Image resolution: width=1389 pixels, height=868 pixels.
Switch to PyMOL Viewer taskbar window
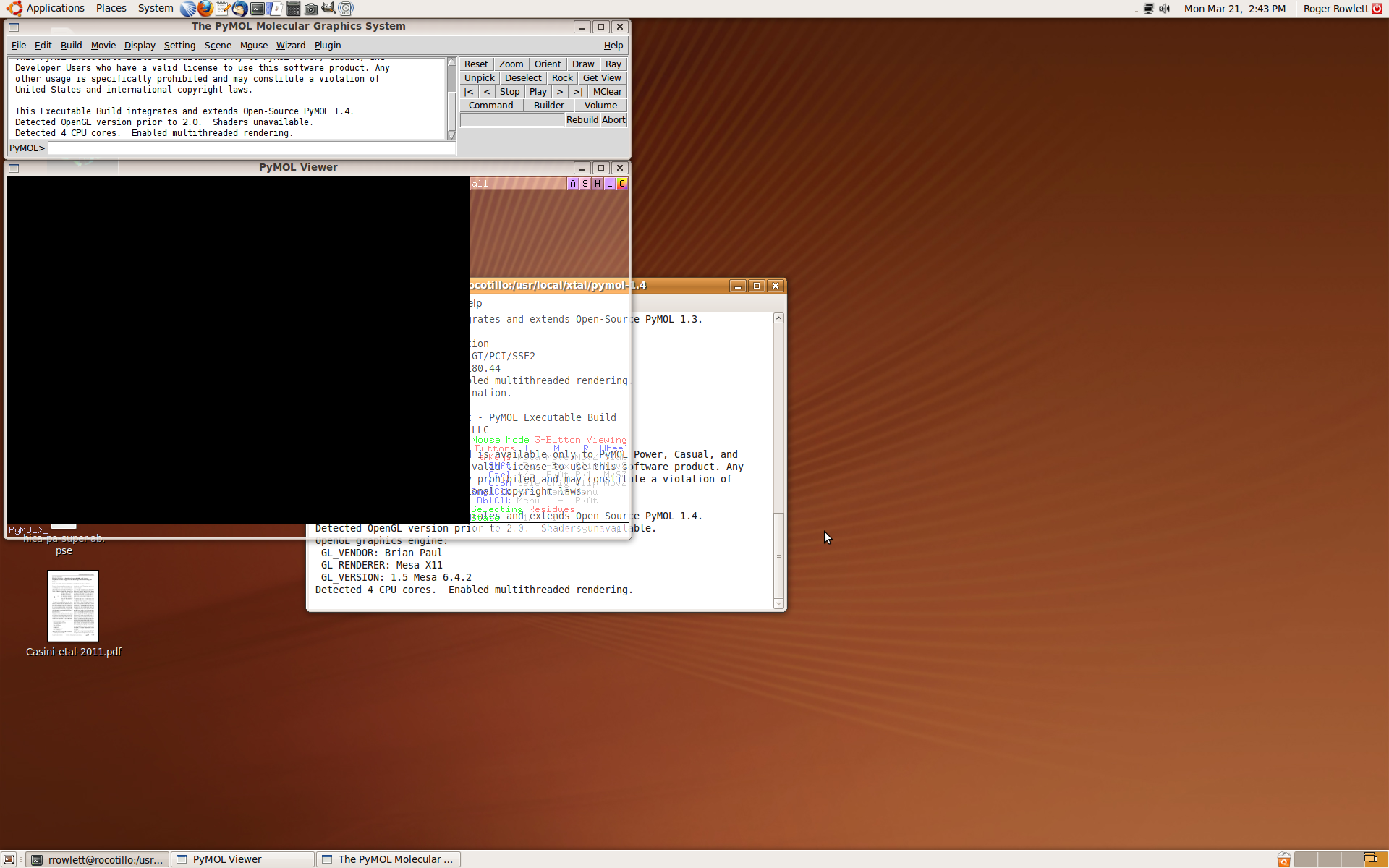click(x=242, y=859)
